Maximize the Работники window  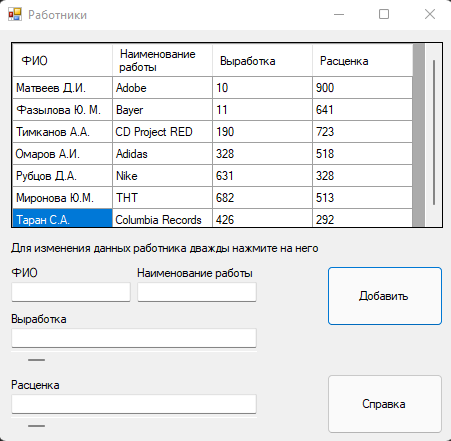(384, 14)
